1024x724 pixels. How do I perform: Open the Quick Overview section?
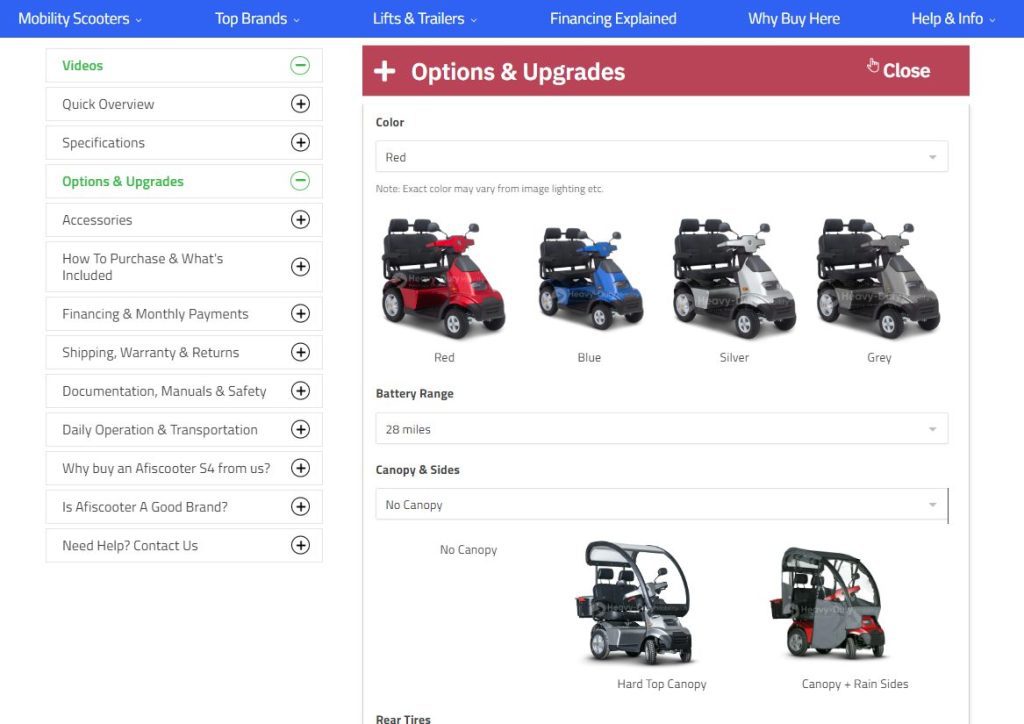[x=184, y=104]
